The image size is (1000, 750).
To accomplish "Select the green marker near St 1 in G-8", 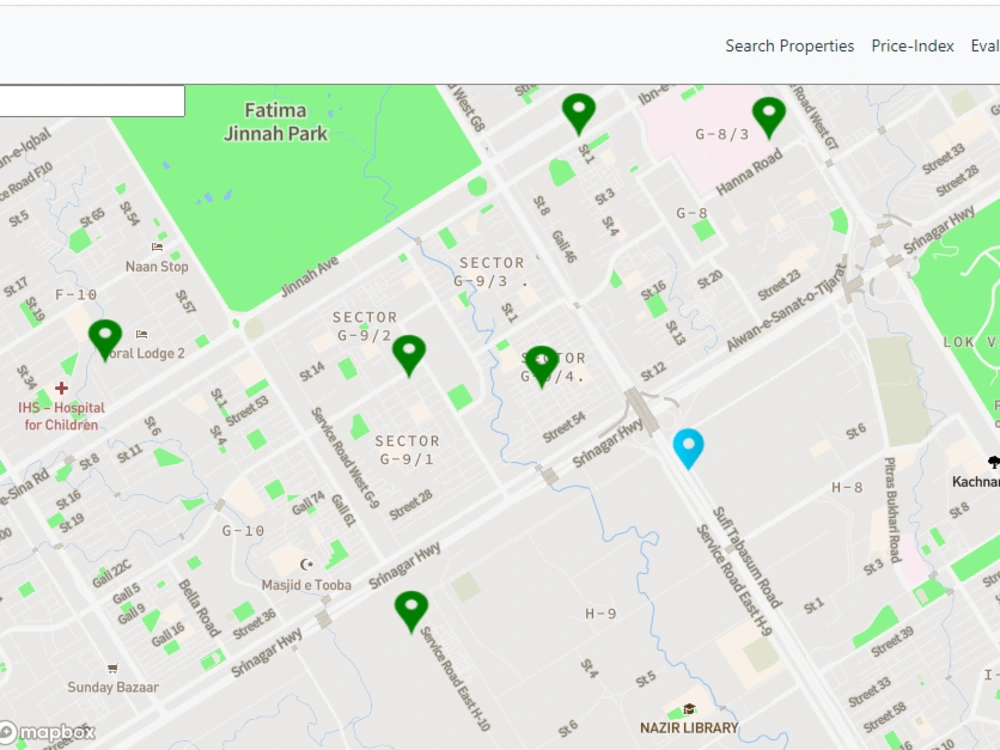I will [x=578, y=115].
